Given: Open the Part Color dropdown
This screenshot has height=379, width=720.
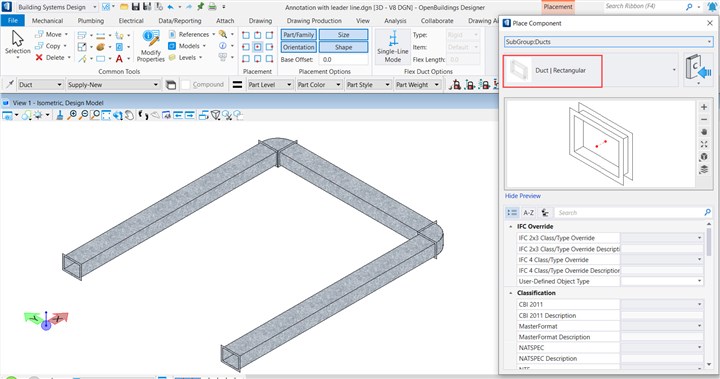Looking at the screenshot, I should [x=319, y=85].
